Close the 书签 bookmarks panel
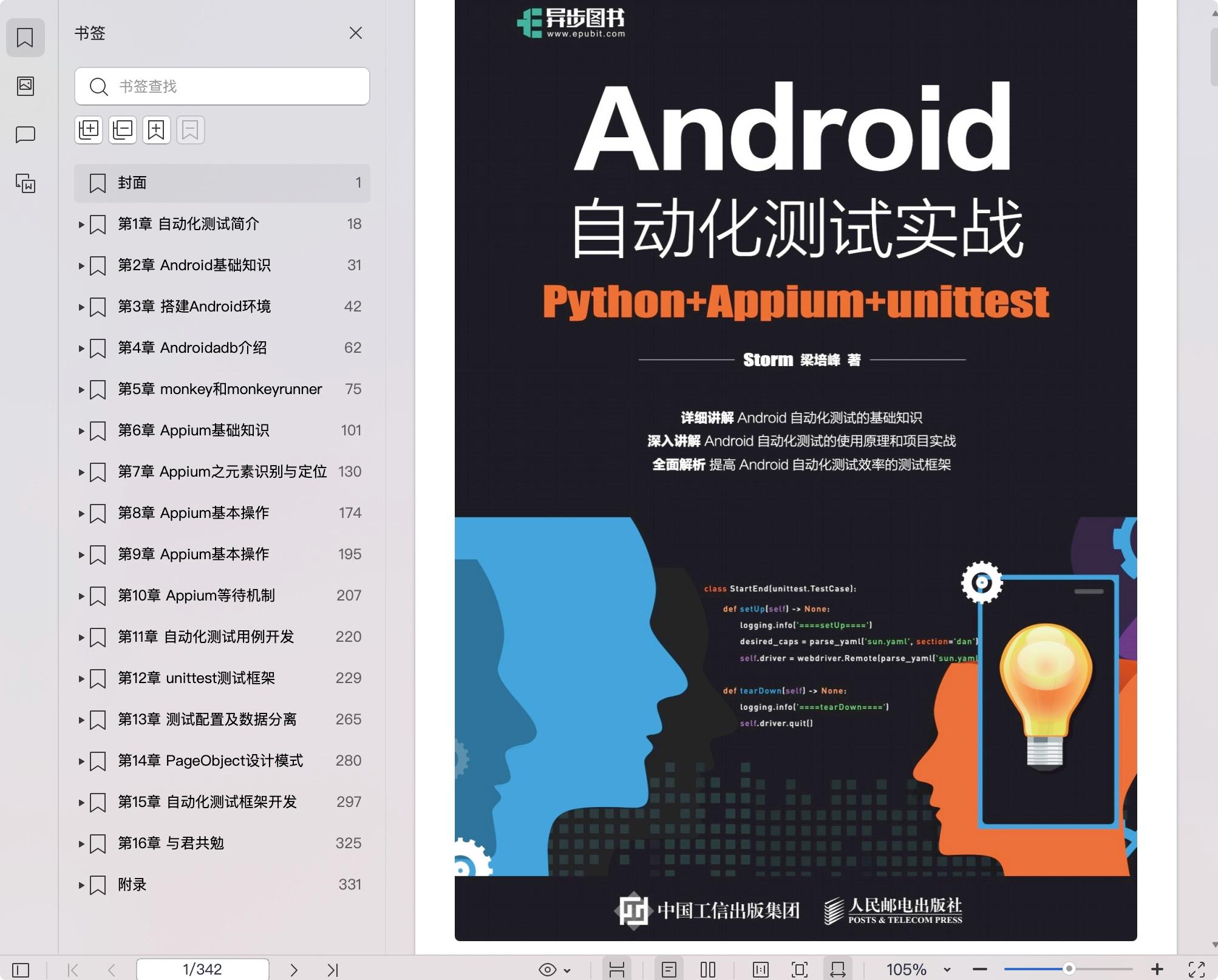This screenshot has width=1218, height=980. pos(356,33)
